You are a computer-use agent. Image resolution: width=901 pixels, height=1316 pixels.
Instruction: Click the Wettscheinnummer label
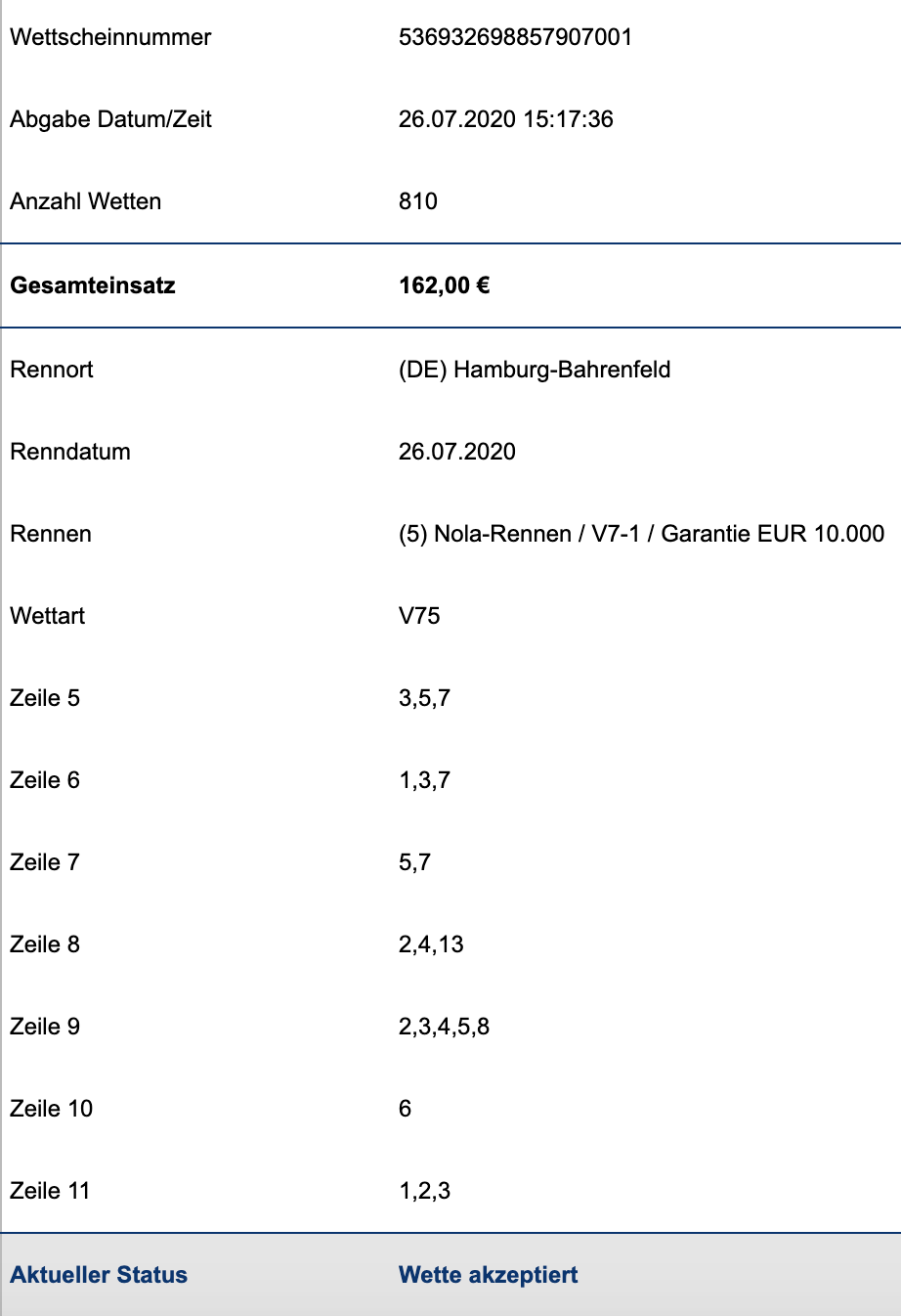[x=110, y=37]
